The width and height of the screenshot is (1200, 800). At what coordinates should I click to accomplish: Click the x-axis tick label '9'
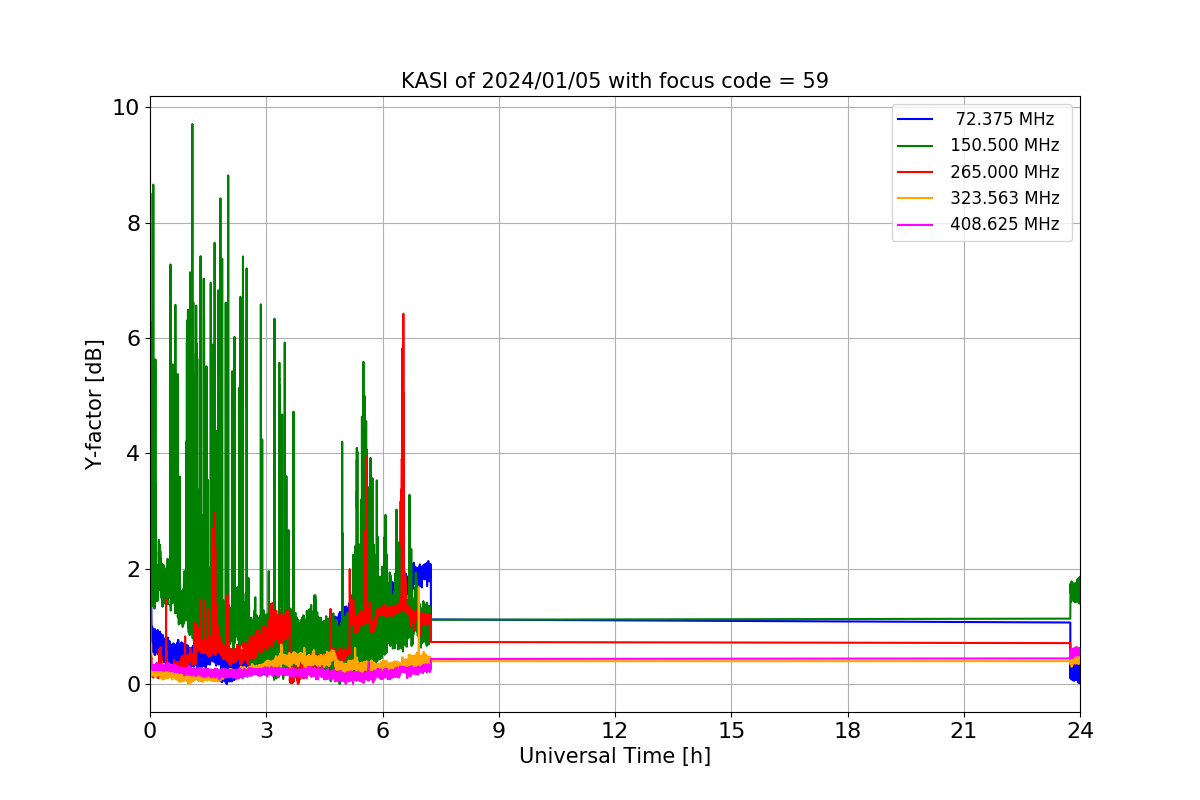point(499,731)
